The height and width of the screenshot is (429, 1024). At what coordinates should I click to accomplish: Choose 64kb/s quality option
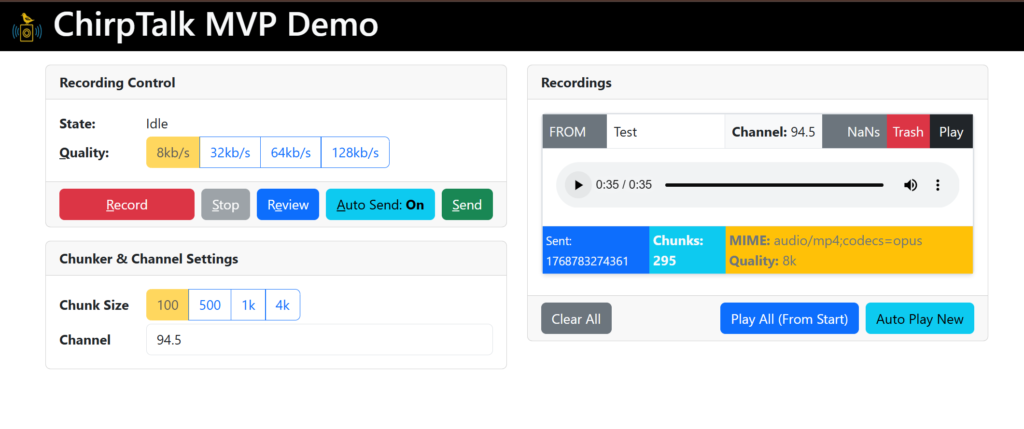(290, 153)
